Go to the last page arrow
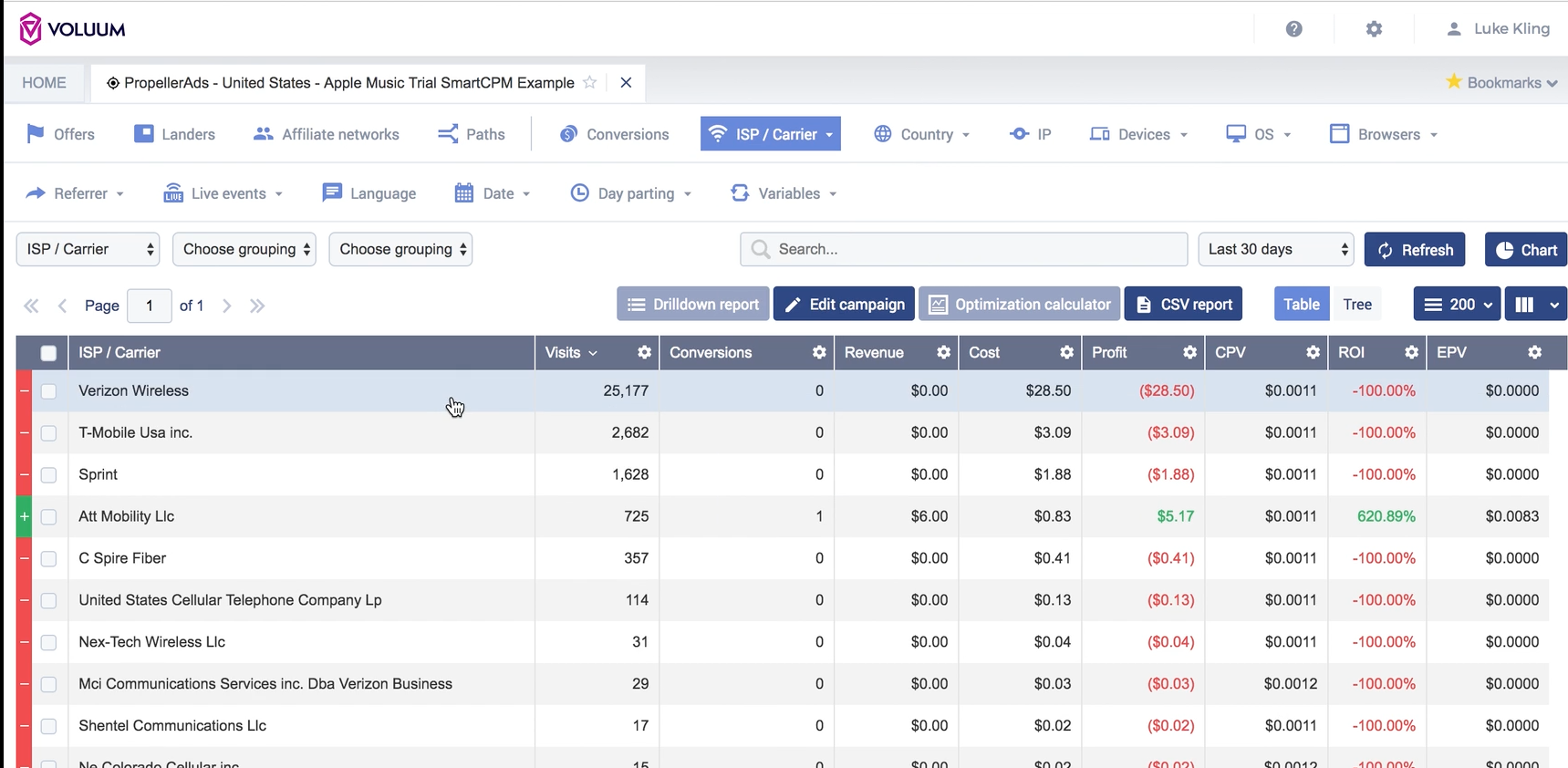The height and width of the screenshot is (768, 1568). point(257,306)
